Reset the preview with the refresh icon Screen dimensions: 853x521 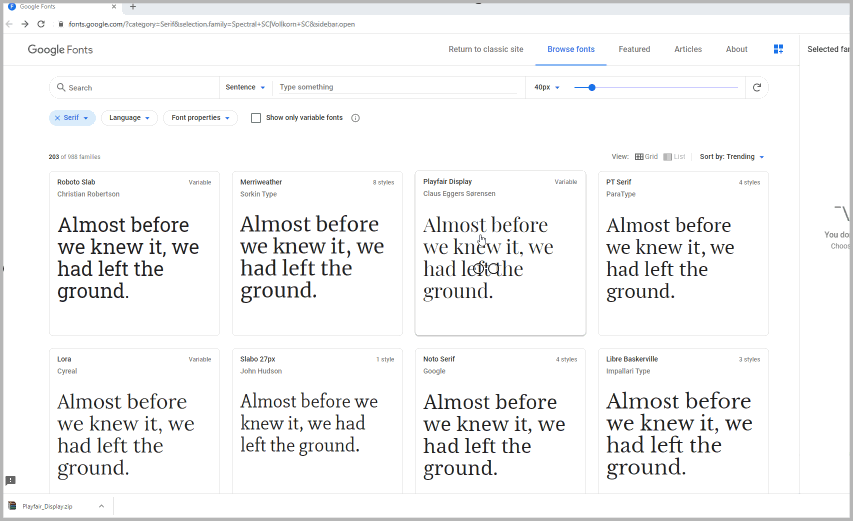point(757,87)
